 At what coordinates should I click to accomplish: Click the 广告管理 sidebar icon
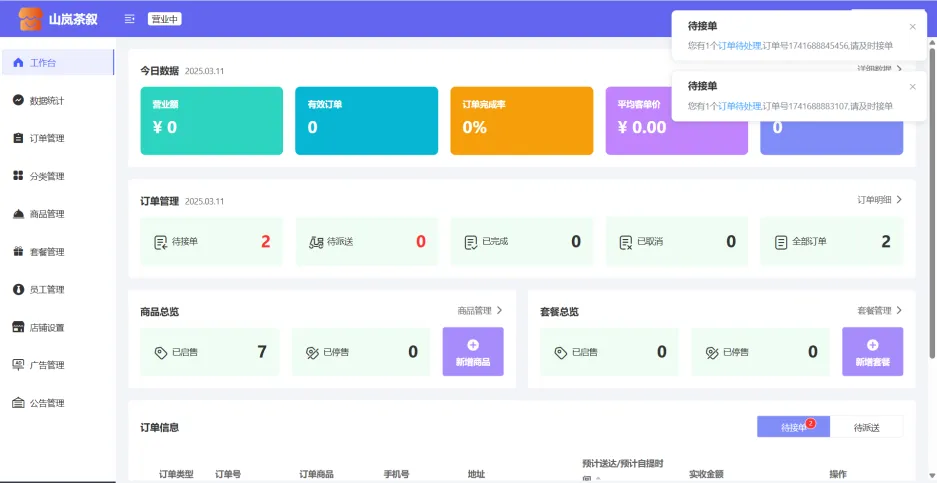coord(18,365)
